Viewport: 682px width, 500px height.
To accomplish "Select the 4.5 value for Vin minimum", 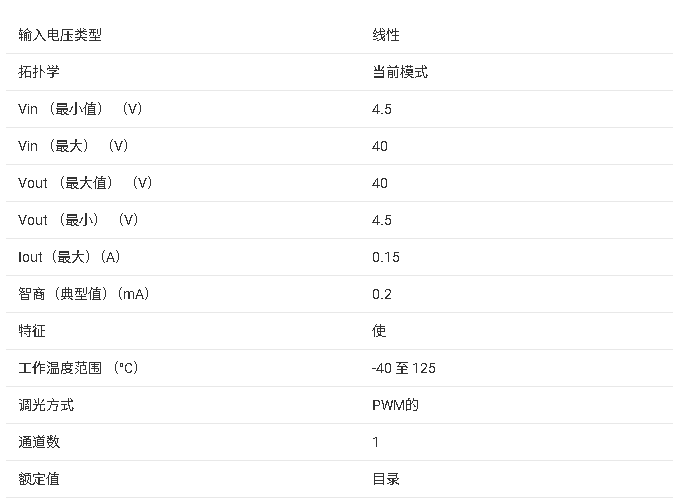I will coord(382,109).
